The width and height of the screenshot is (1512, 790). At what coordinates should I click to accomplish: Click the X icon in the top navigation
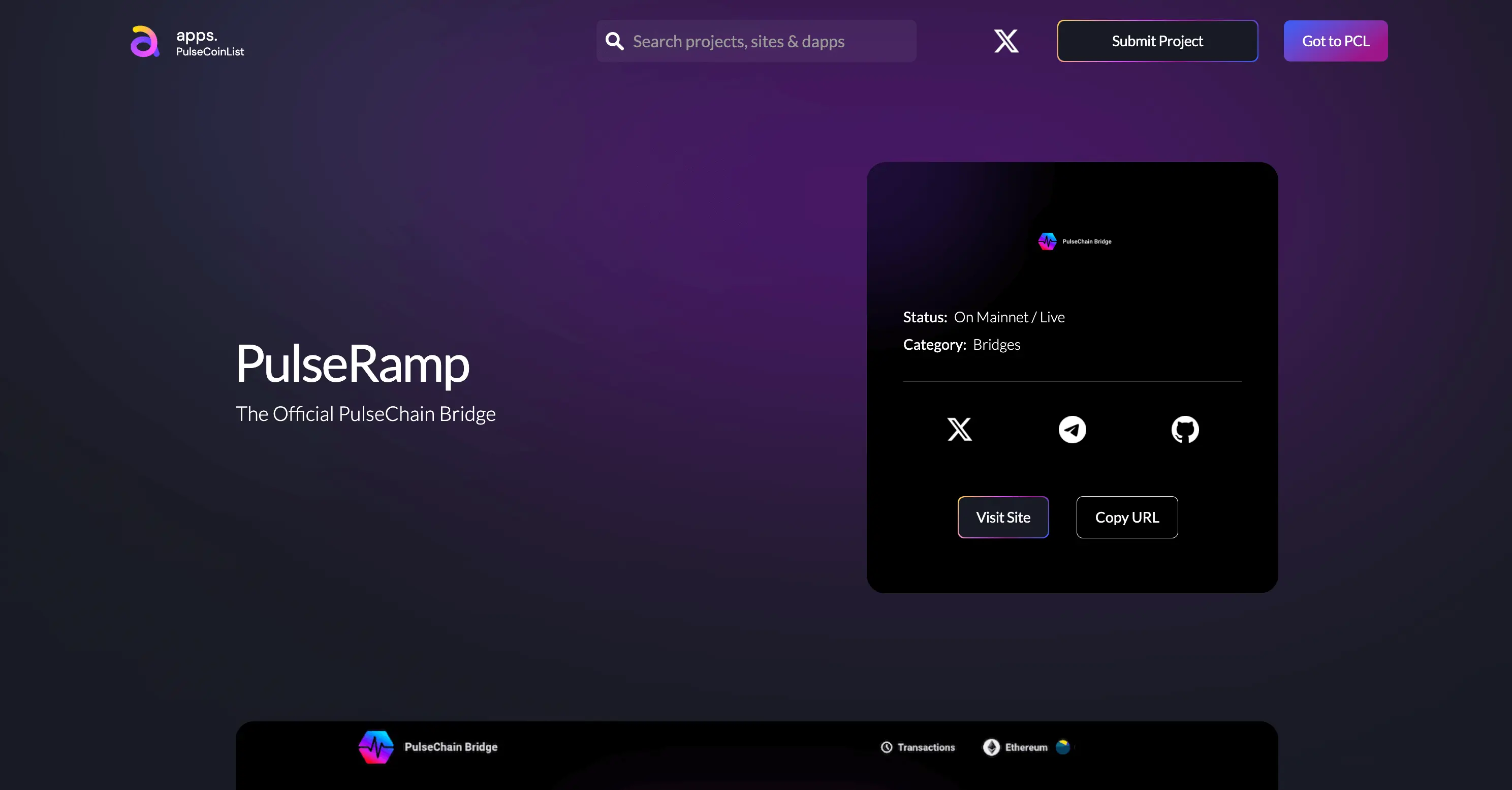(x=1005, y=41)
